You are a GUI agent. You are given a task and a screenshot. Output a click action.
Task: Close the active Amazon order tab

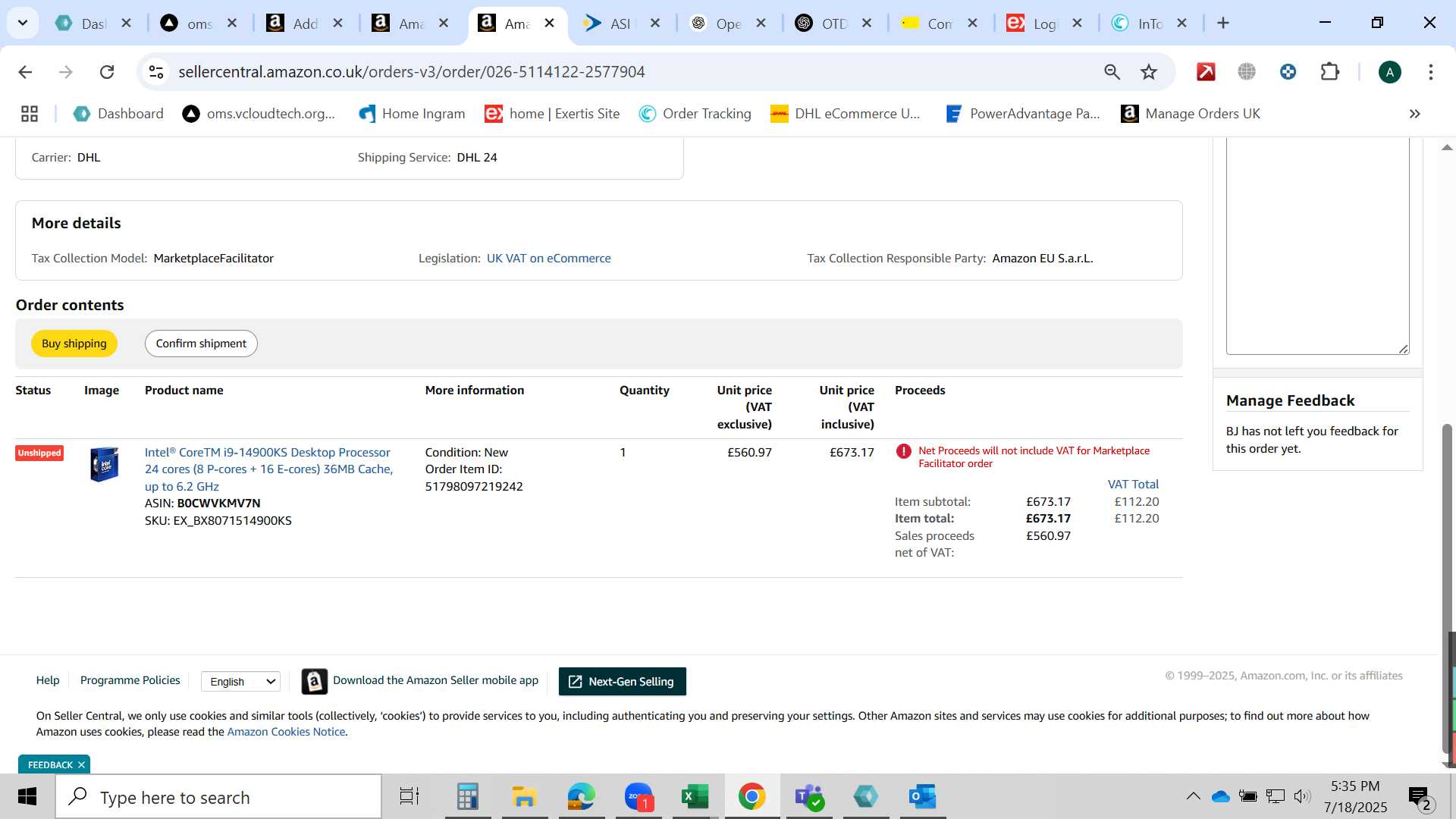[x=550, y=24]
